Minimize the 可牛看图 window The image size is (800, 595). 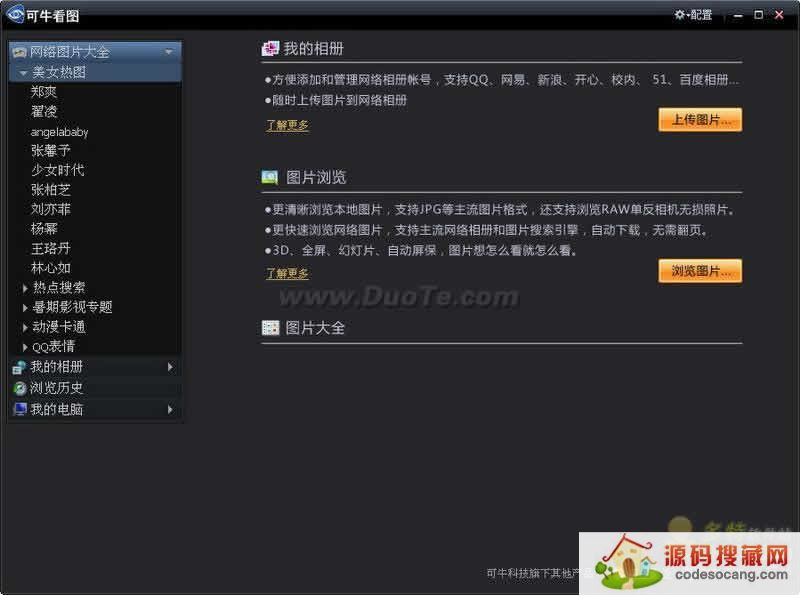[x=738, y=15]
